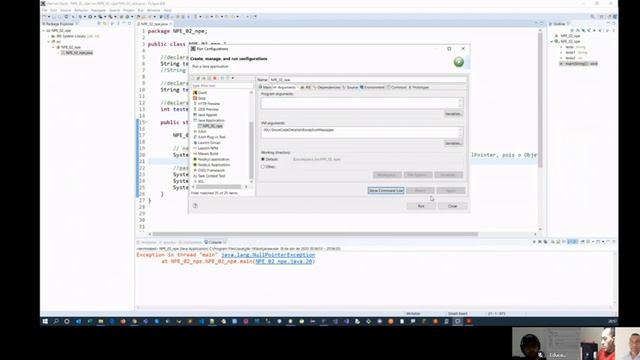Select Launch Group in configuration tree
This screenshot has height=360, width=640.
click(209, 142)
